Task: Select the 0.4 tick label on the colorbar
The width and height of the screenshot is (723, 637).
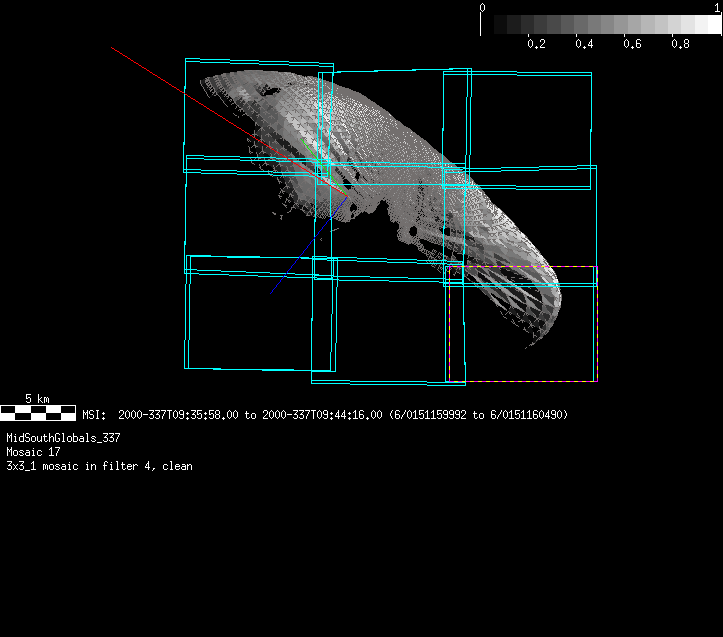Action: point(584,44)
